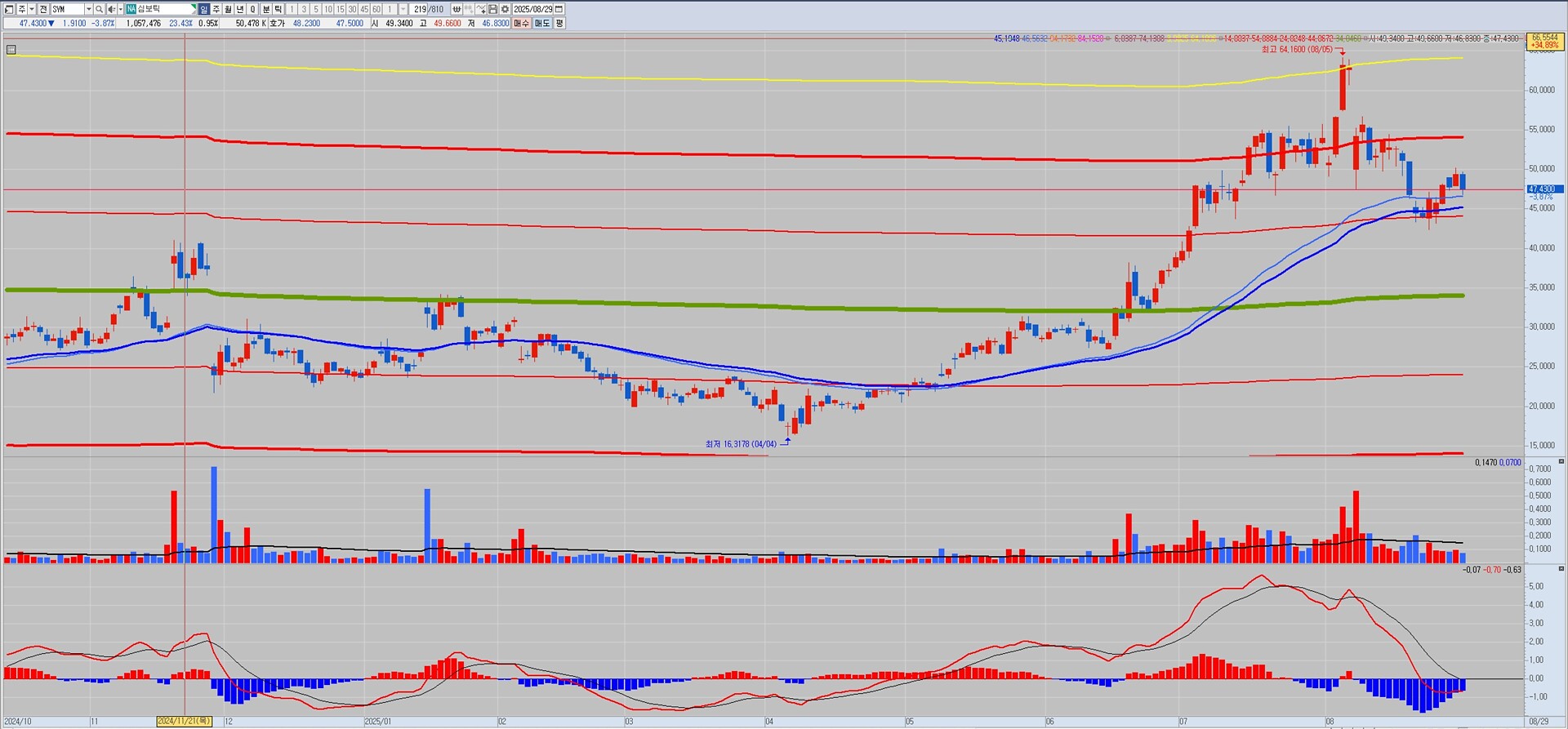Click the speaker sound alert icon
This screenshot has width=1568, height=729.
pyautogui.click(x=111, y=9)
